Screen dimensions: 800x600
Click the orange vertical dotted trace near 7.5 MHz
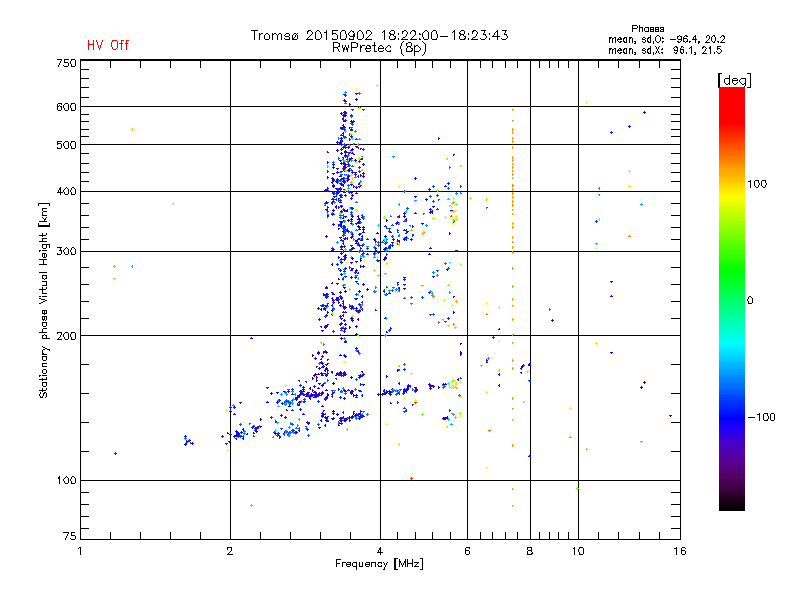click(x=513, y=306)
